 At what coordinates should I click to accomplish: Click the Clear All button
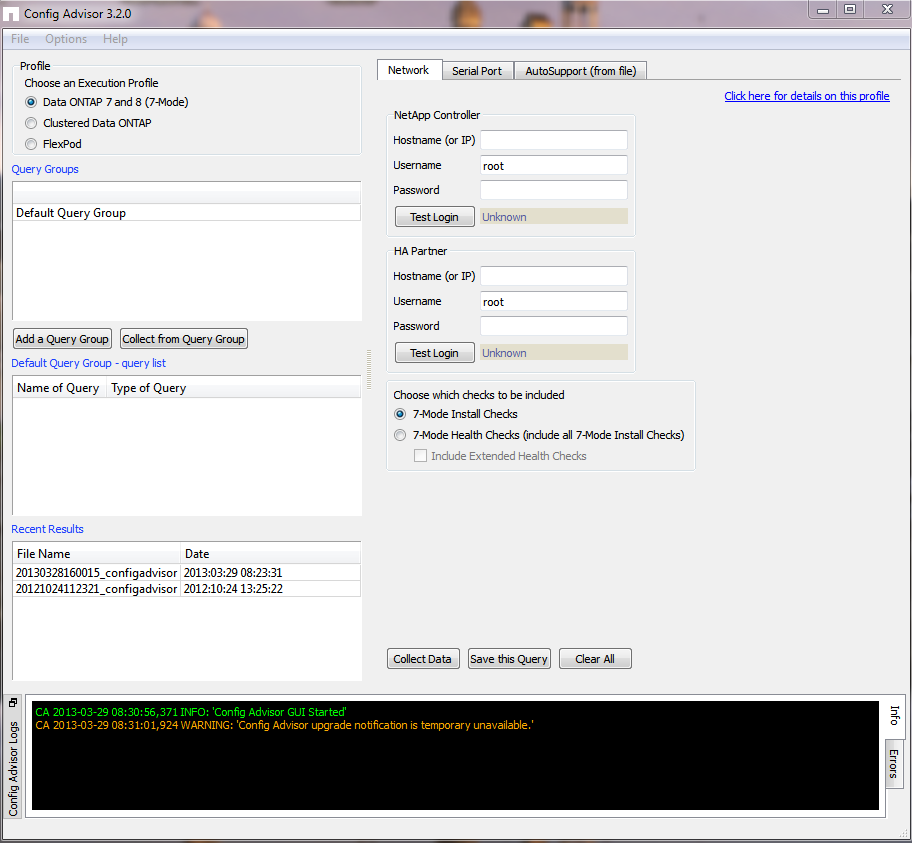point(595,659)
